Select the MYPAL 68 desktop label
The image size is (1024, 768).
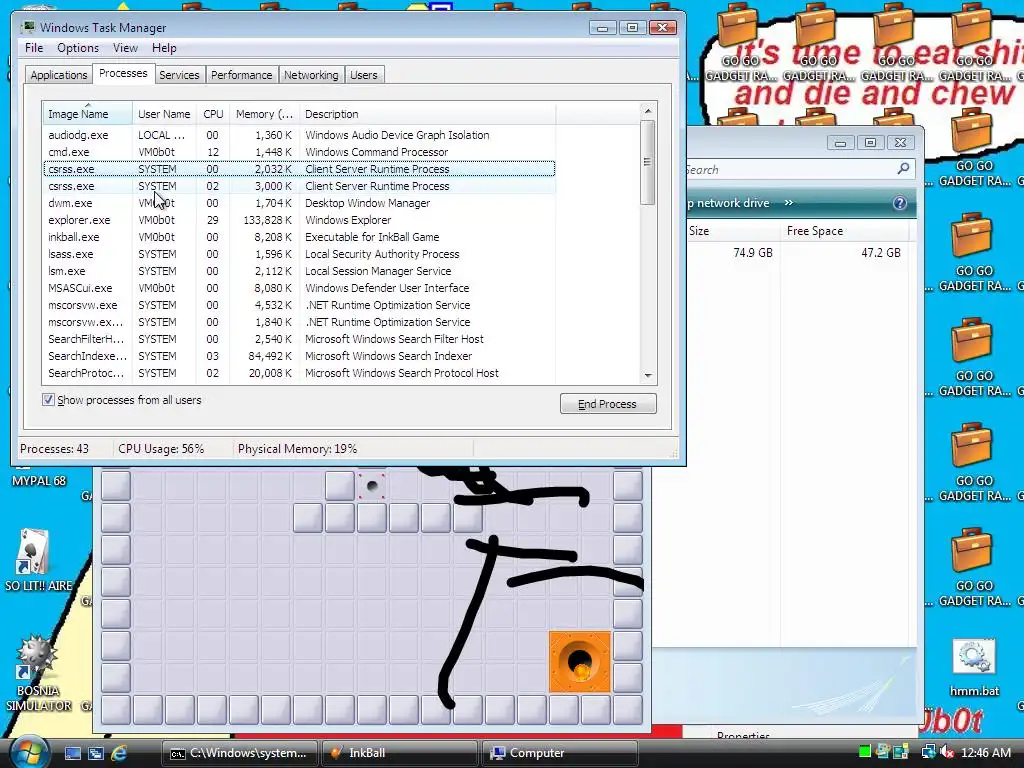click(39, 481)
